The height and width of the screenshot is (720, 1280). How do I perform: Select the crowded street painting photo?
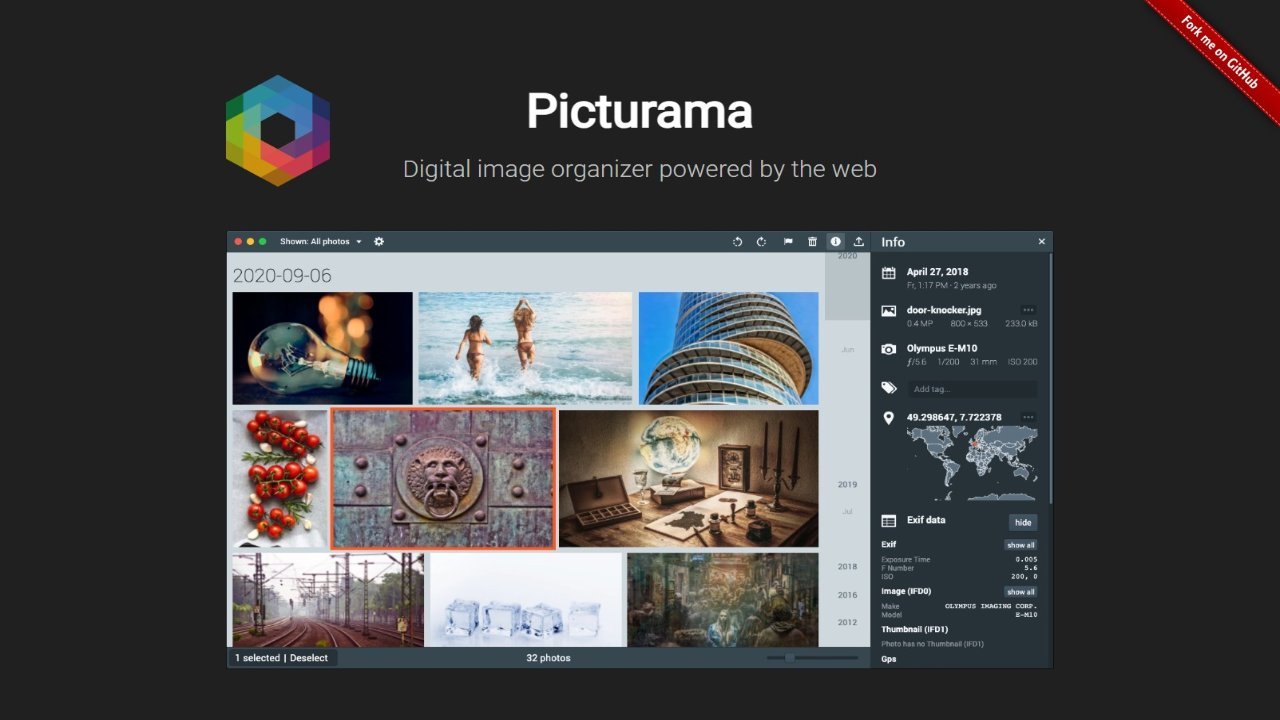722,600
